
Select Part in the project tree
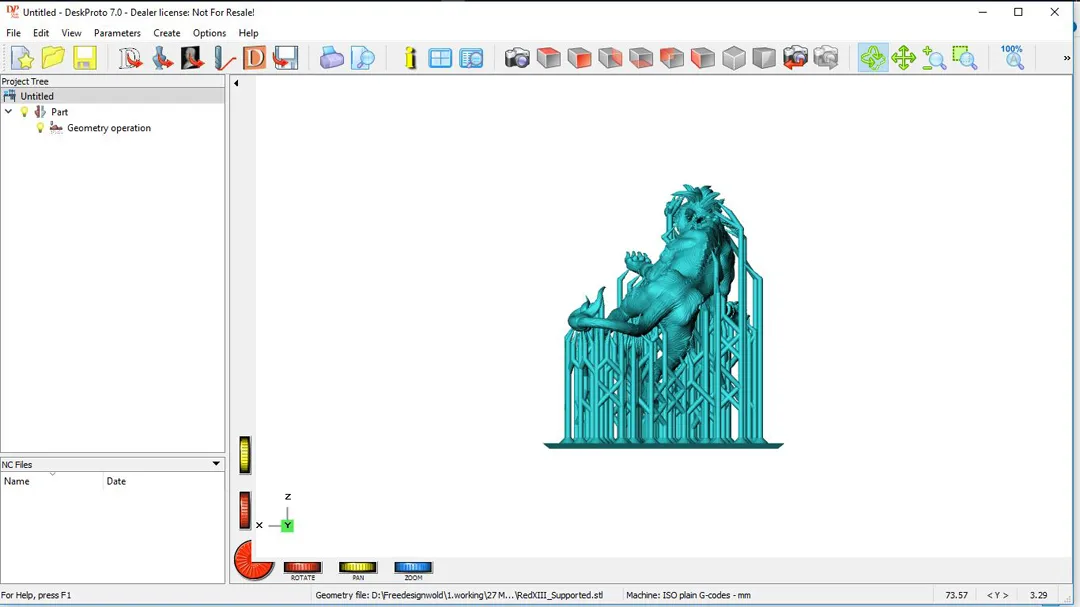click(59, 112)
